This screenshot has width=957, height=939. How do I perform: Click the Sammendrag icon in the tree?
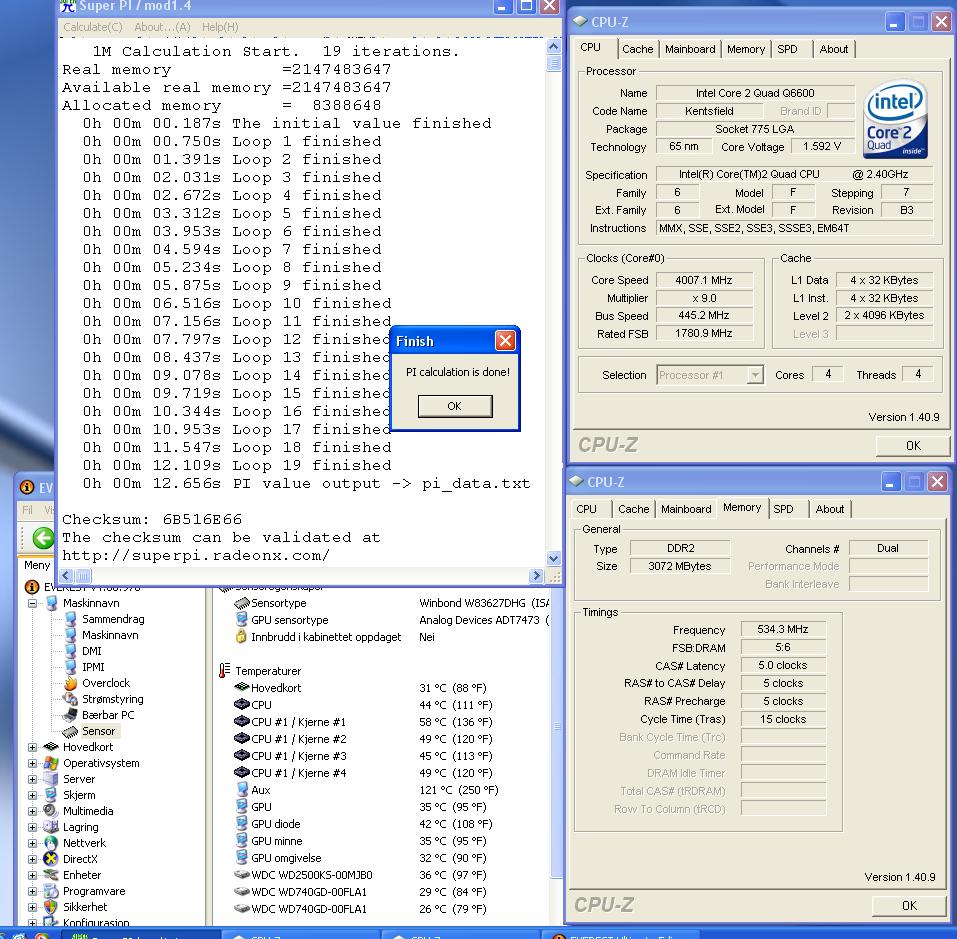(71, 619)
